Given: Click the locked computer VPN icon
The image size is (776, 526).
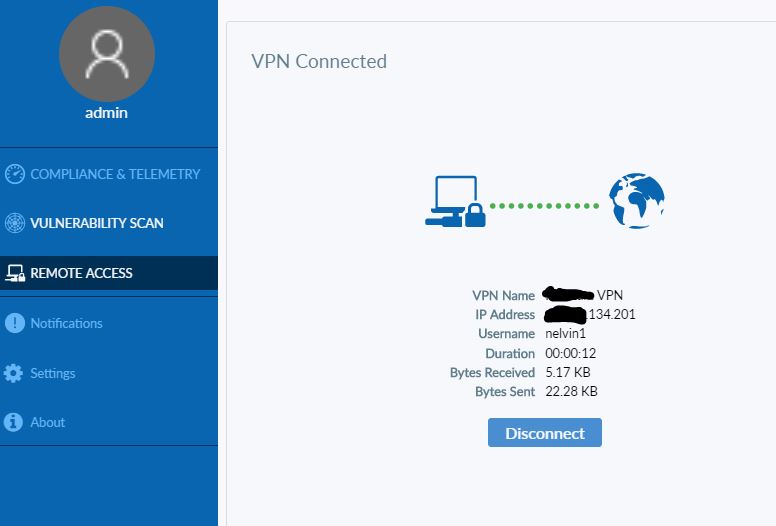Looking at the screenshot, I should (x=455, y=202).
